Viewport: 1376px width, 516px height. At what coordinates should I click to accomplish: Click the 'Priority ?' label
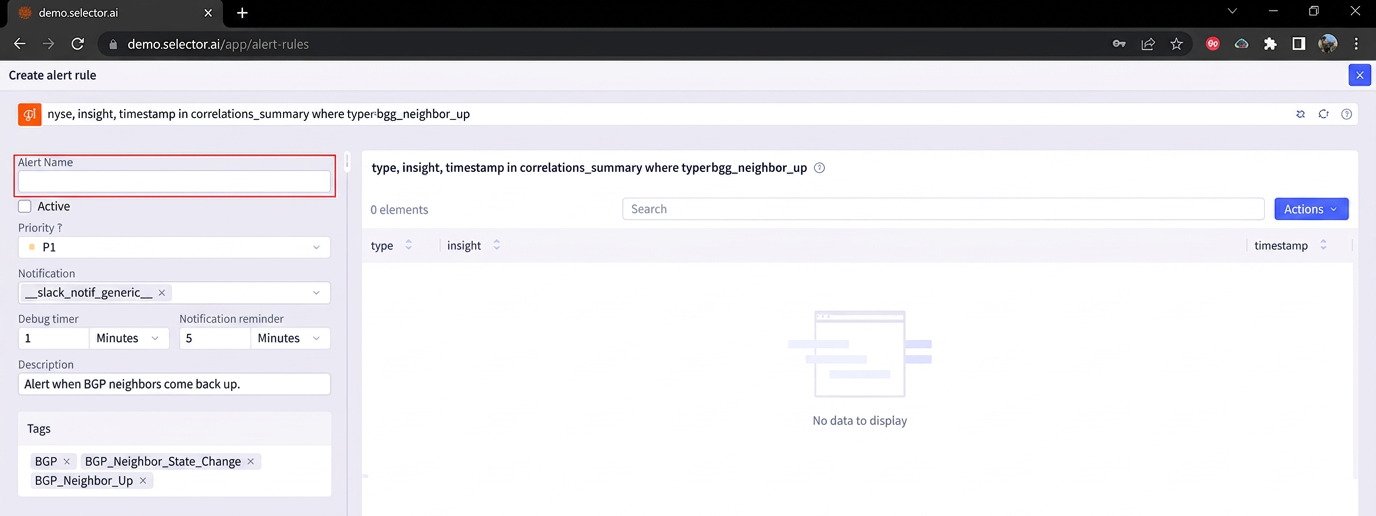point(40,228)
